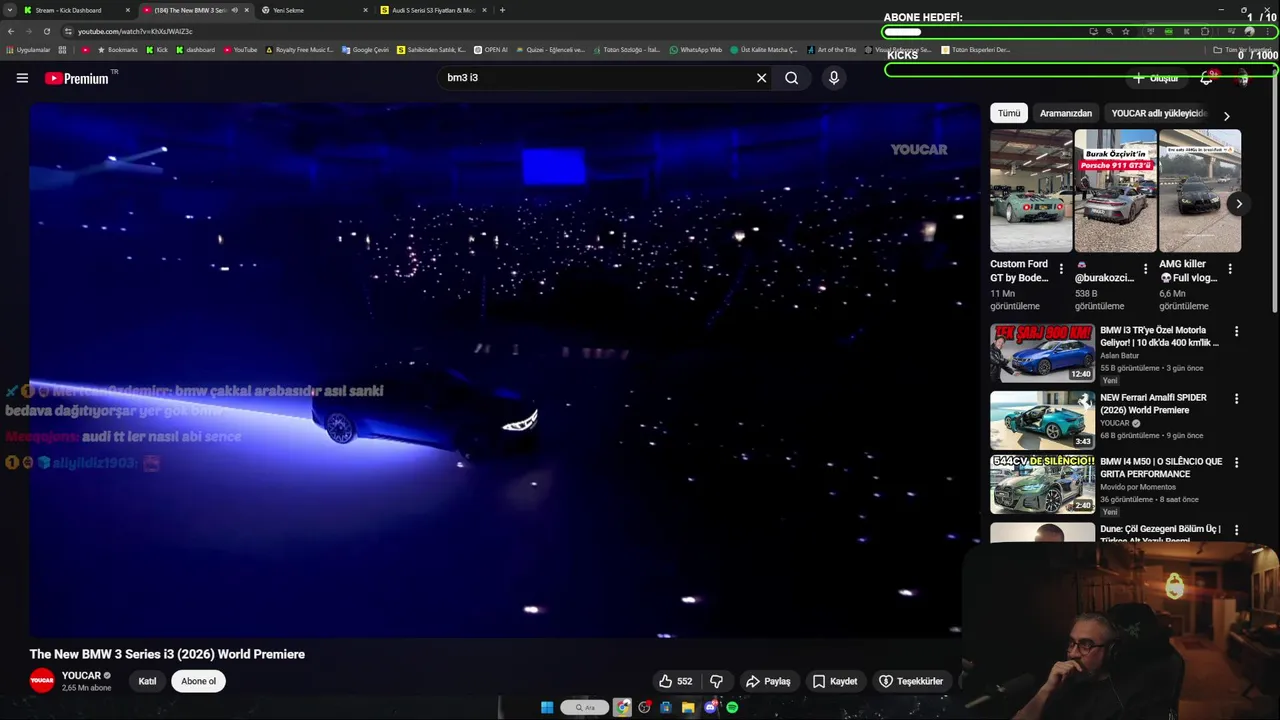Screen dimensions: 1280x720
Task: Start voice search with the microphone icon
Action: [834, 78]
